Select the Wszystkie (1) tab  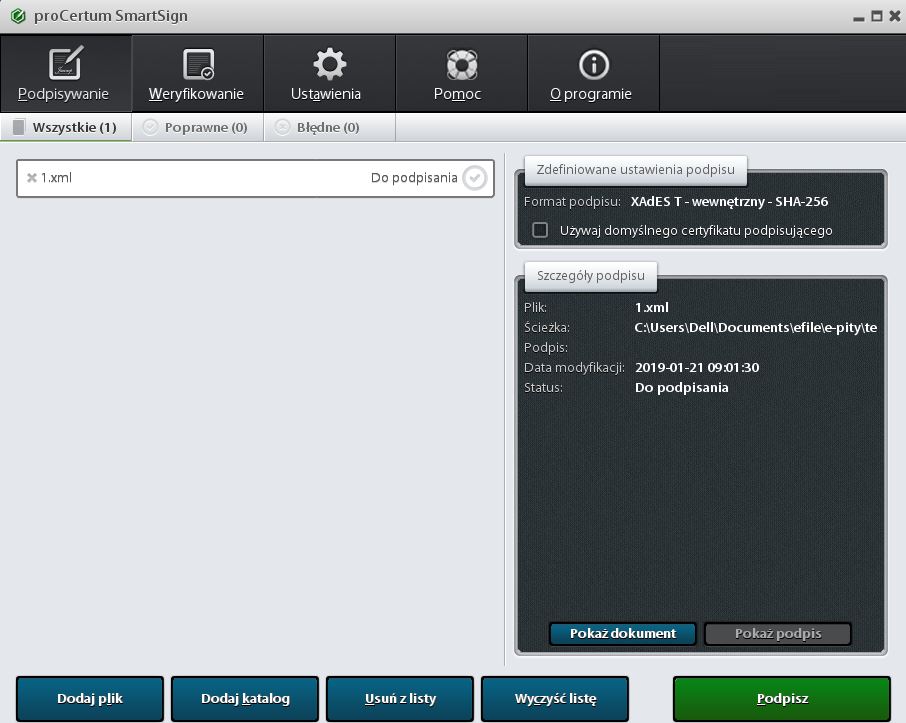pos(66,127)
